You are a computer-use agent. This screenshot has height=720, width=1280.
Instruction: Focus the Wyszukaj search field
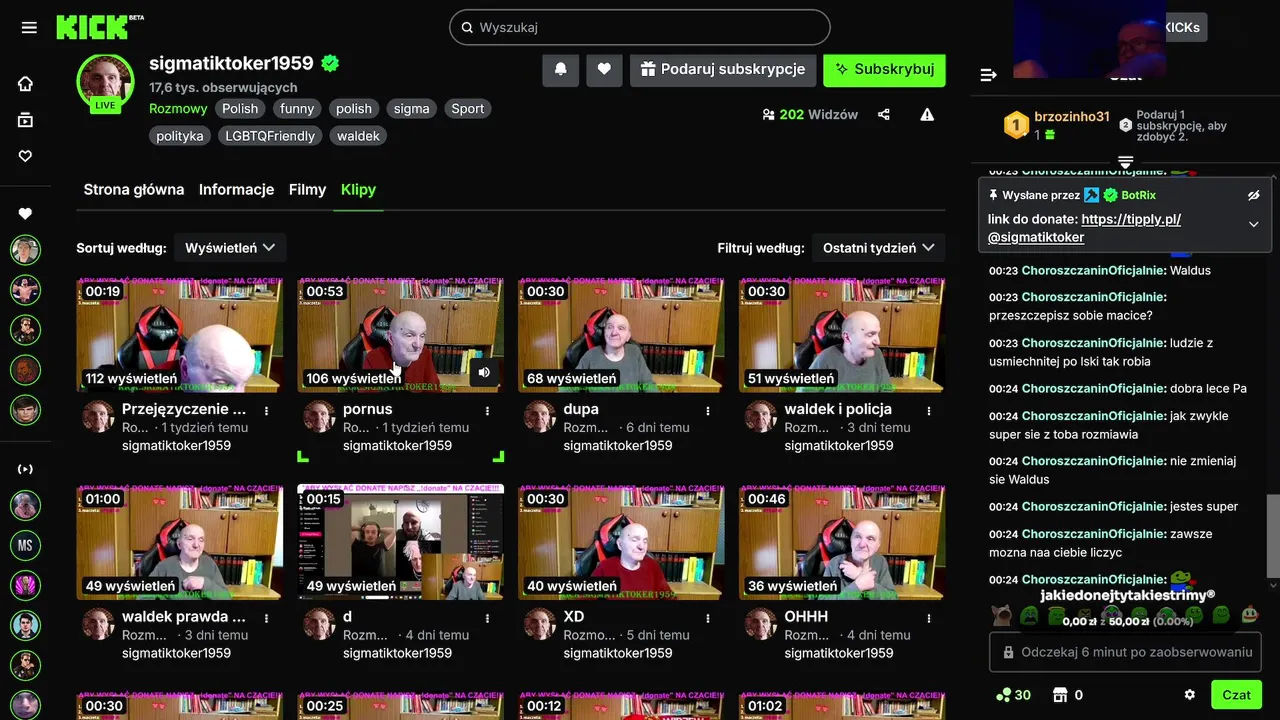640,27
